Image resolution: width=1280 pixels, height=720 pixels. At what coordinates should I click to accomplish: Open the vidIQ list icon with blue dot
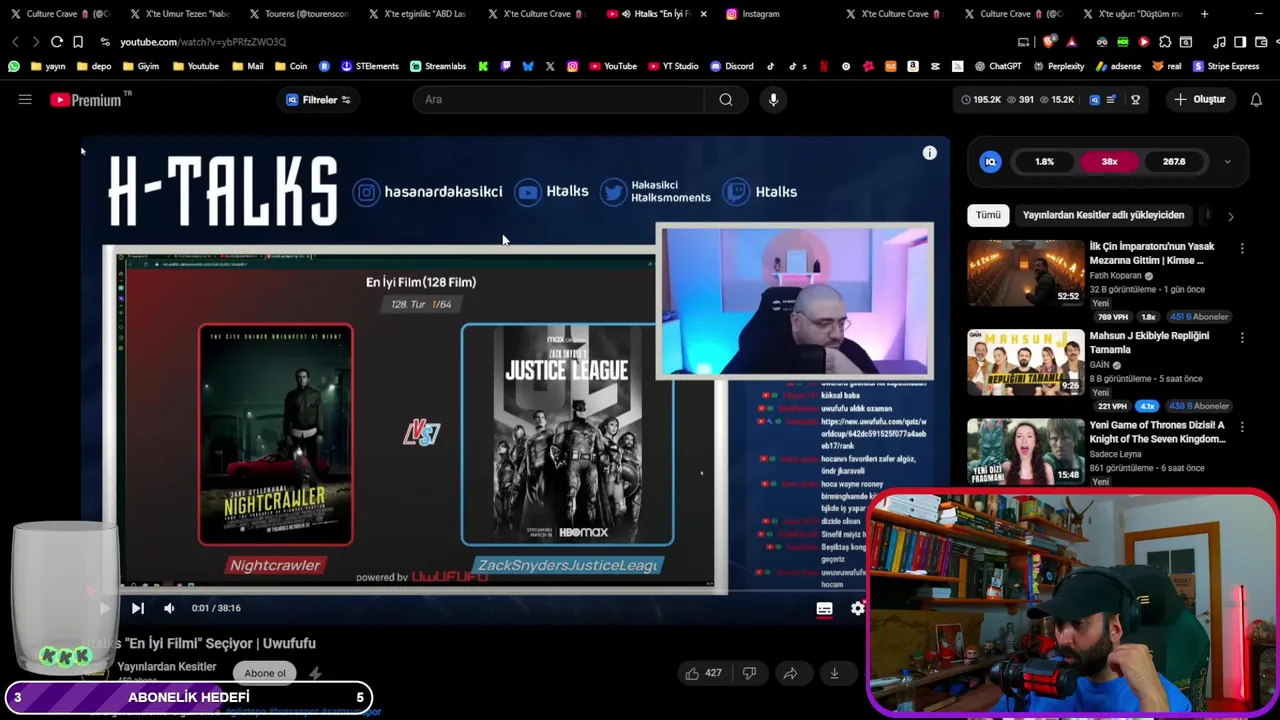click(x=1111, y=99)
